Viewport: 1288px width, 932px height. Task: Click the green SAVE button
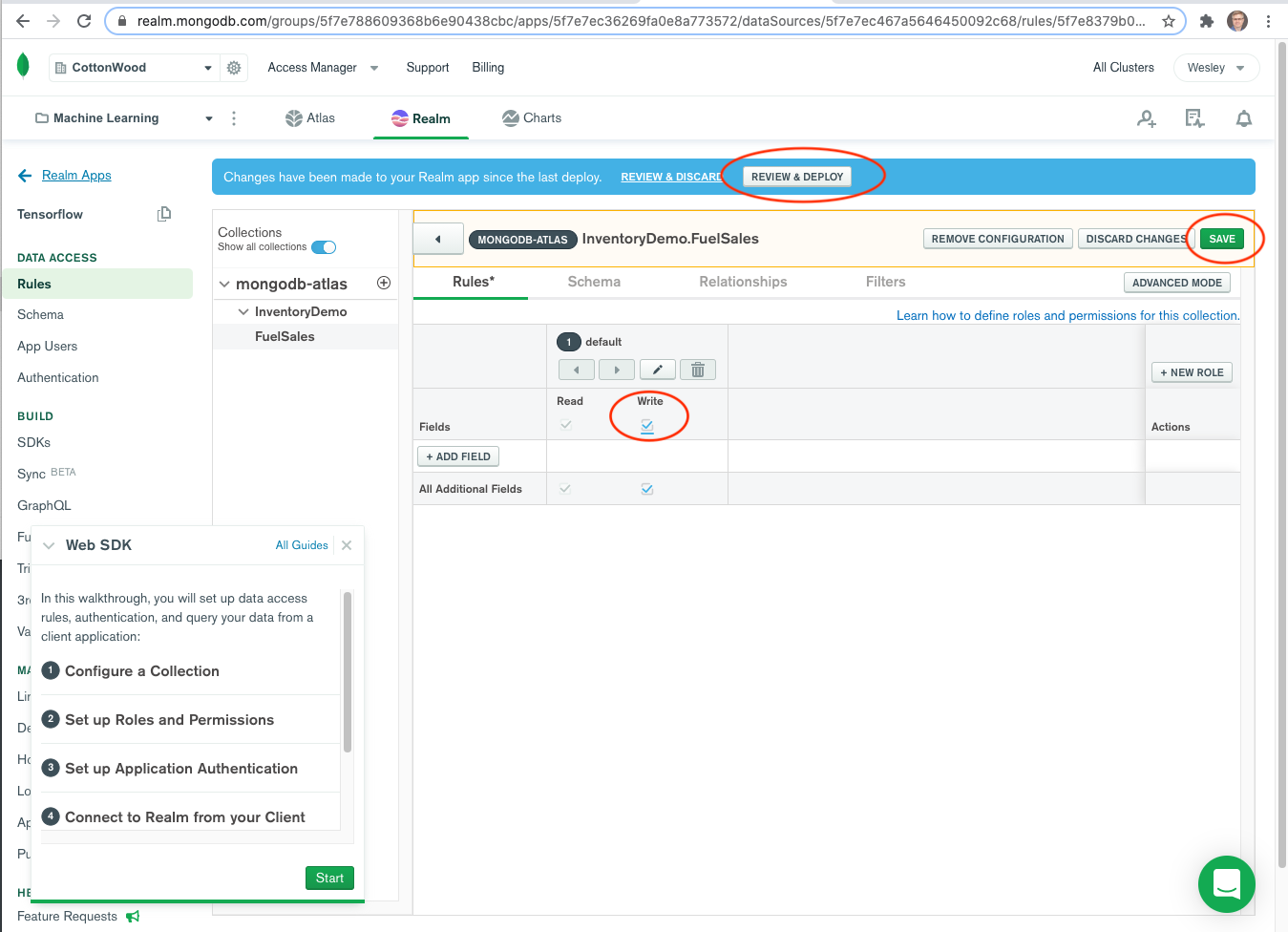1222,239
